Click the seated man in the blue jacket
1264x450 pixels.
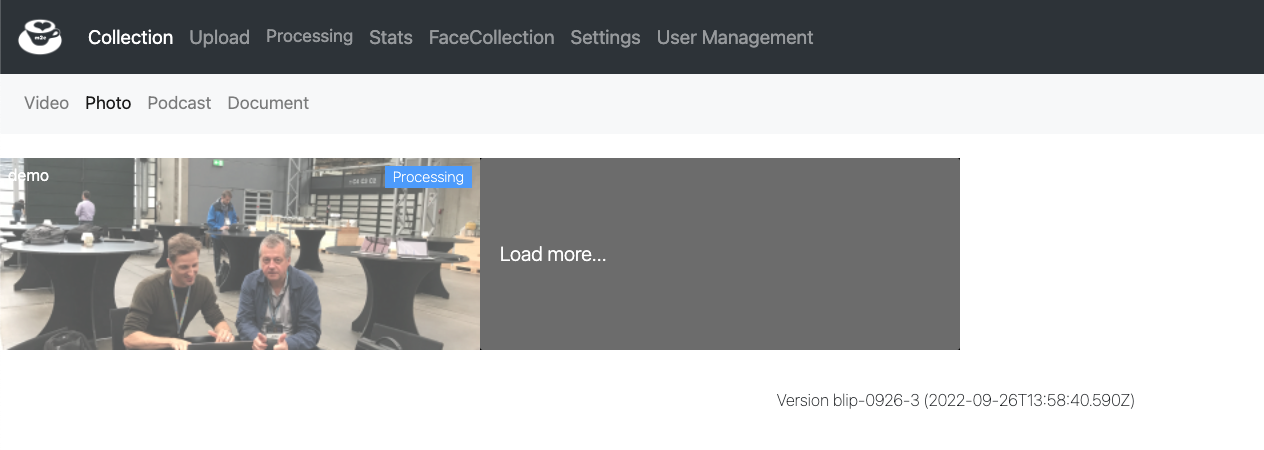[x=278, y=292]
